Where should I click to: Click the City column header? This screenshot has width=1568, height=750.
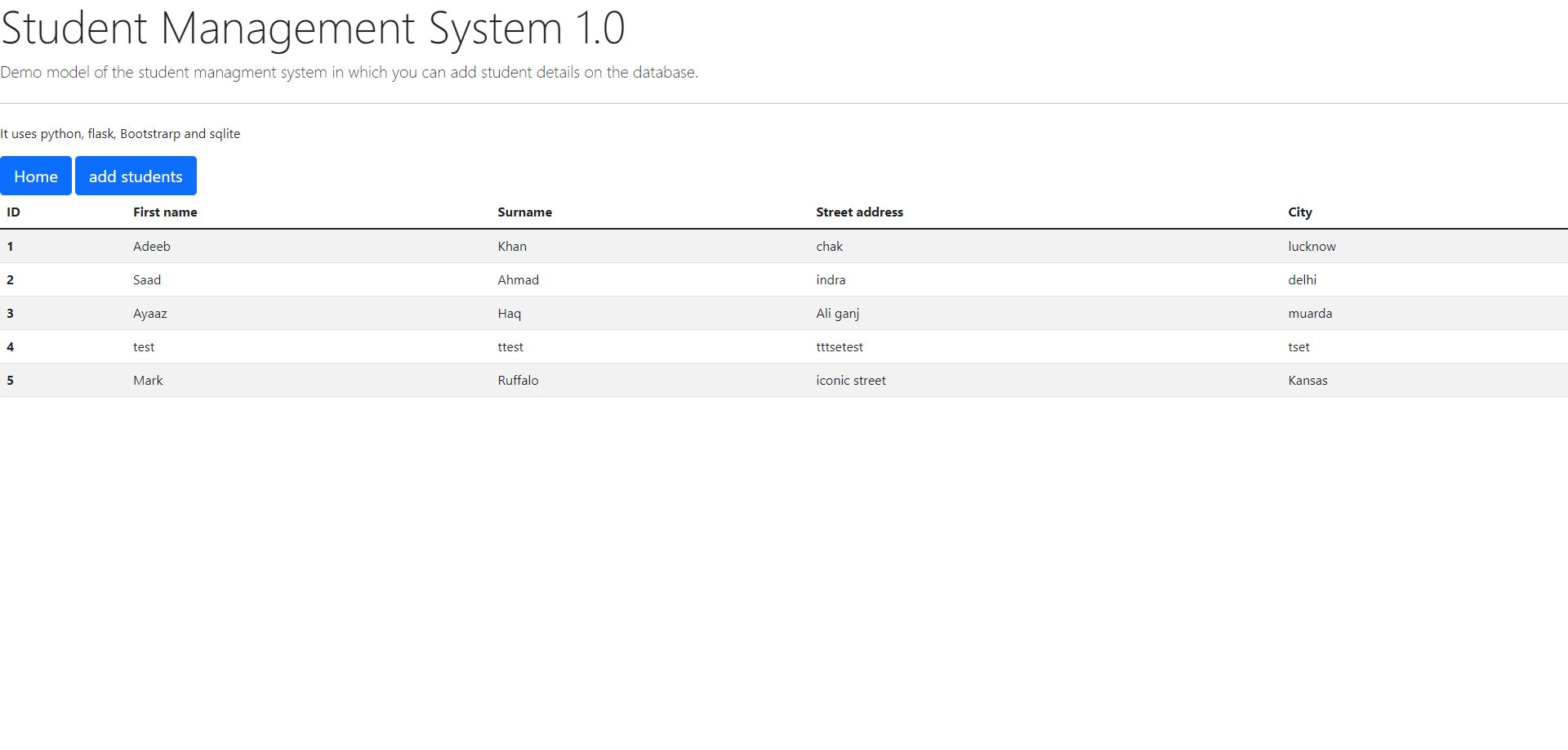[1298, 212]
